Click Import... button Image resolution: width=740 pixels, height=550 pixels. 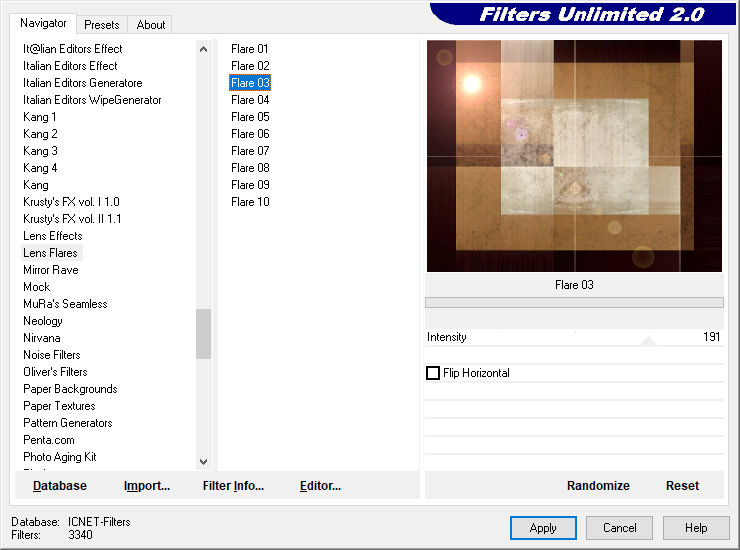[x=147, y=486]
